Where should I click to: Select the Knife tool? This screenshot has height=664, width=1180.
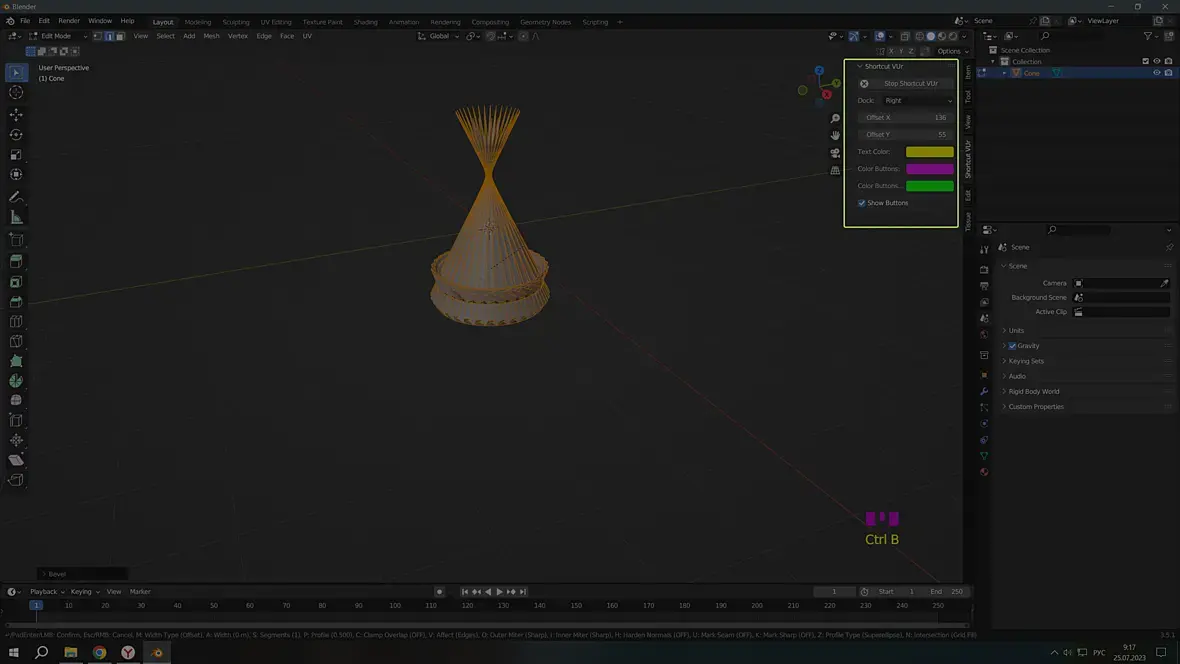click(16, 342)
